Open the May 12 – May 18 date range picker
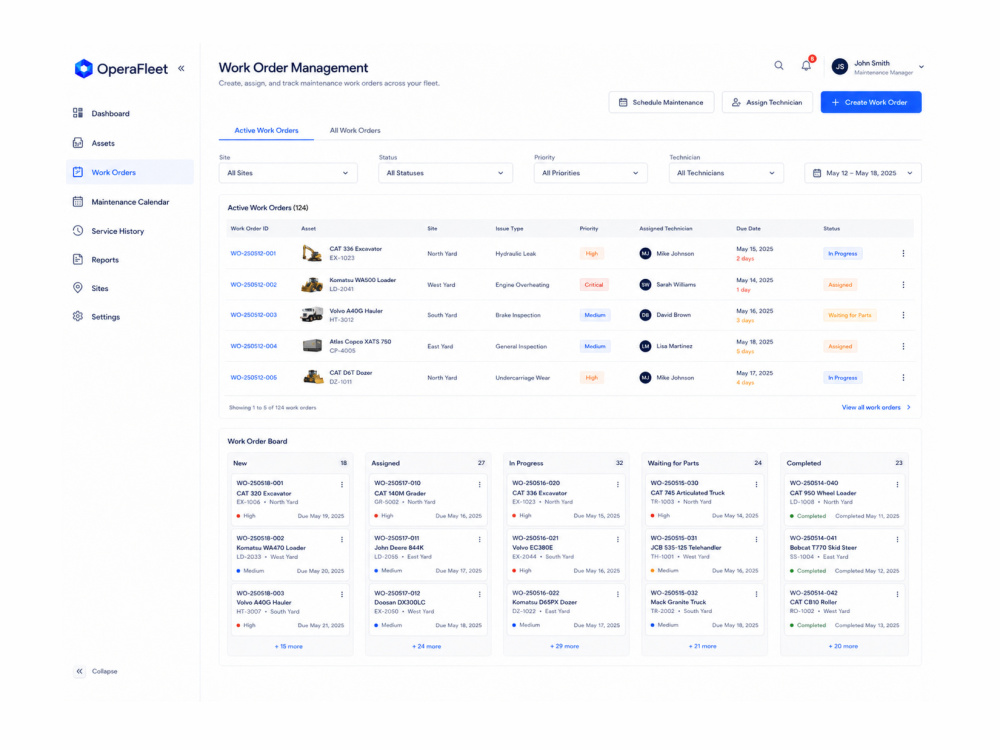This screenshot has width=1000, height=750. 863,173
